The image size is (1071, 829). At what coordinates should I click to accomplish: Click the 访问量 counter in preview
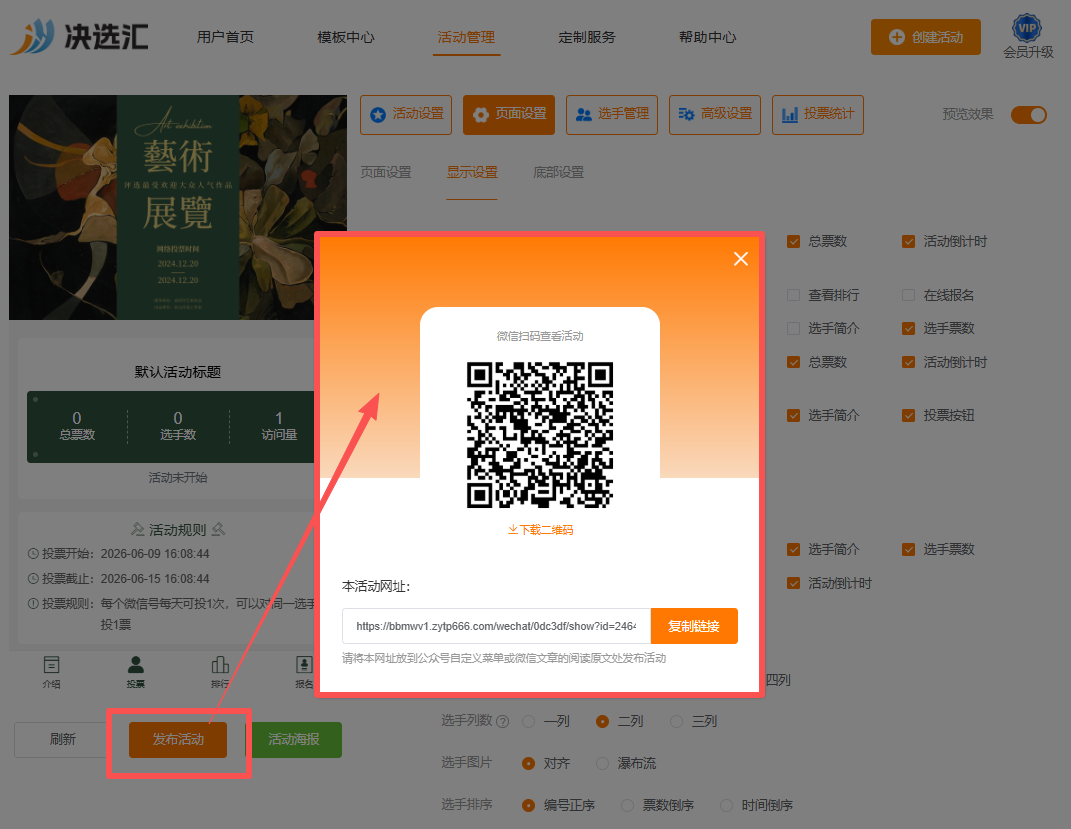pyautogui.click(x=279, y=426)
